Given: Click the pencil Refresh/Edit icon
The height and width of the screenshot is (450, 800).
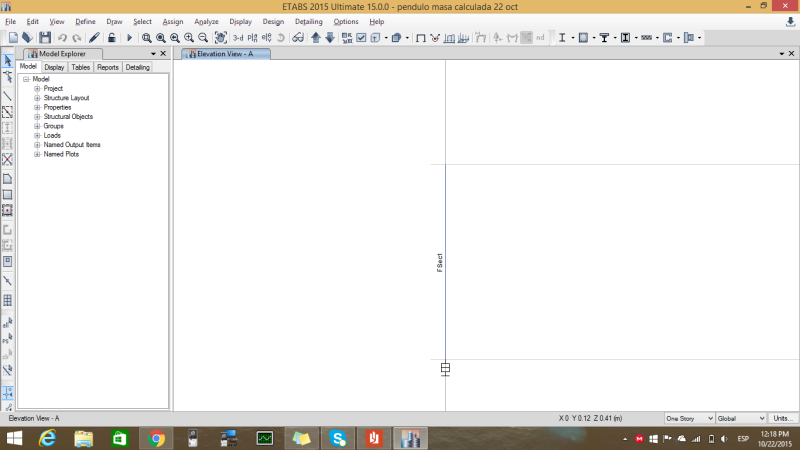Looking at the screenshot, I should [x=94, y=37].
